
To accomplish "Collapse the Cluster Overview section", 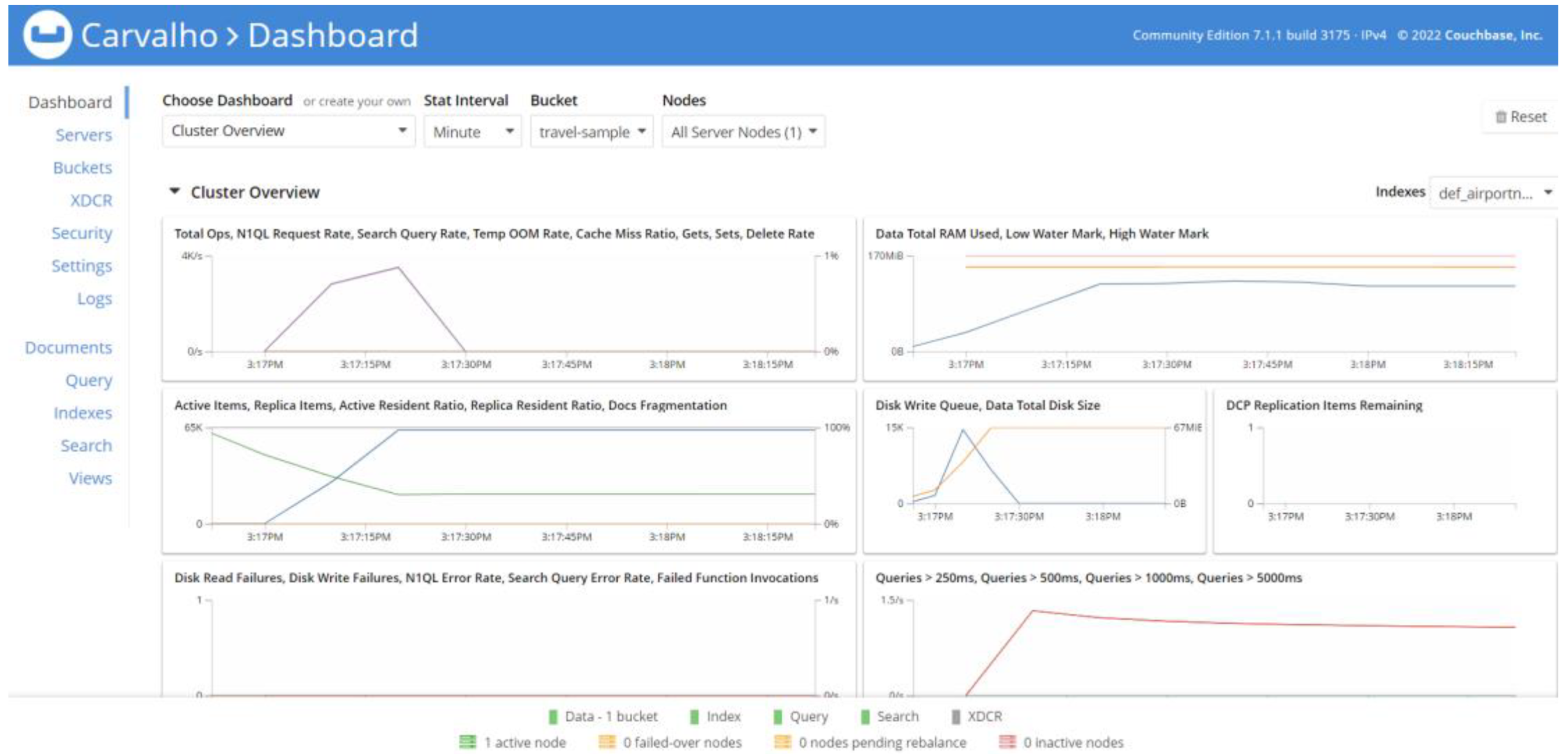I will (174, 192).
